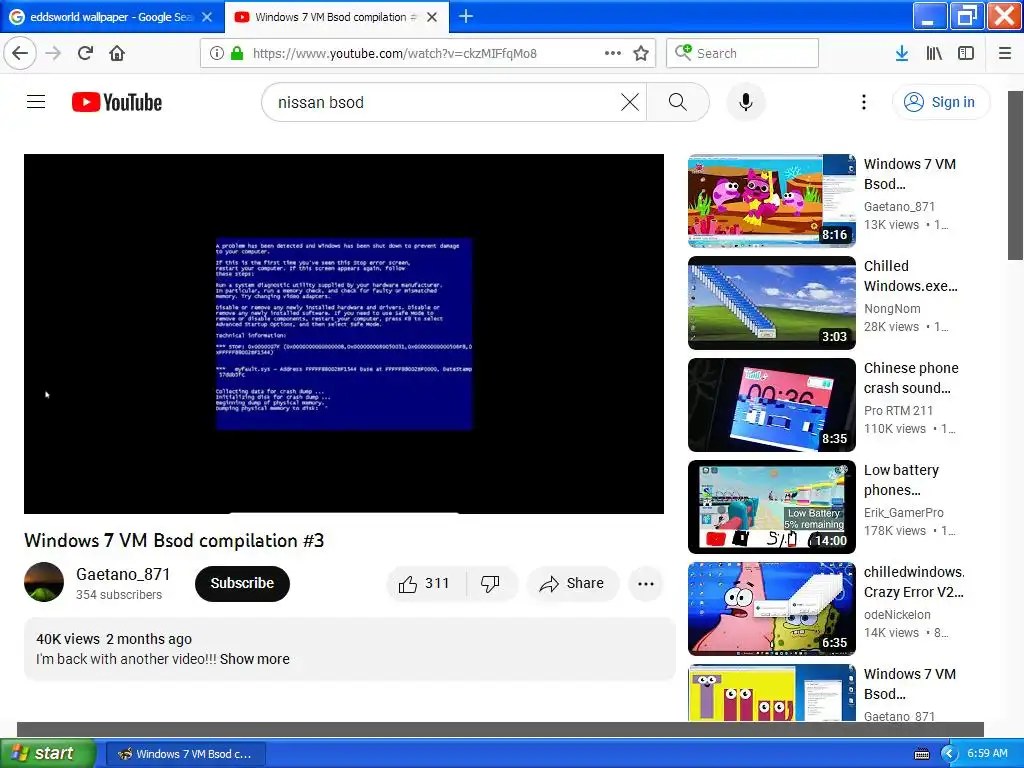Go back with the browser back arrow
Image resolution: width=1024 pixels, height=768 pixels.
[20, 53]
